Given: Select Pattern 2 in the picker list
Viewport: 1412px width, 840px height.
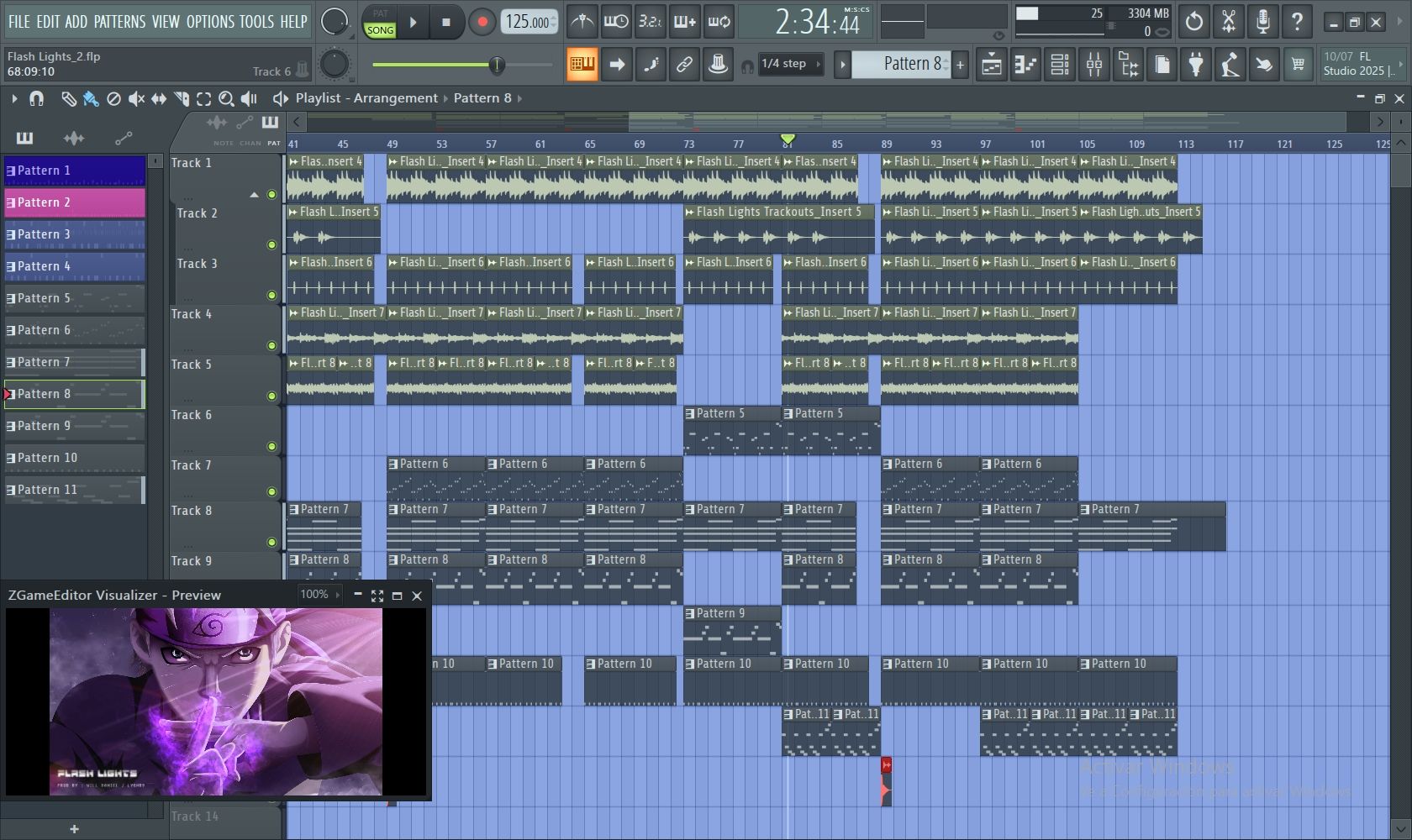Looking at the screenshot, I should (x=75, y=202).
